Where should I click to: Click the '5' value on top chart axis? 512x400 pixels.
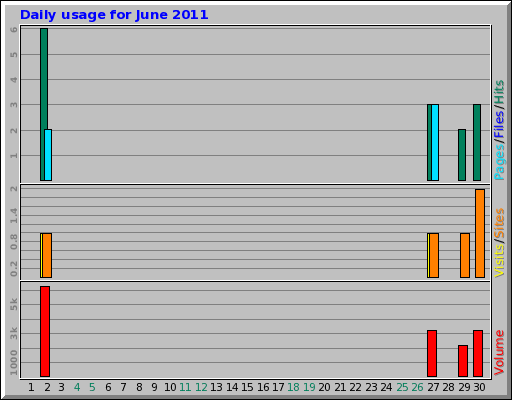pos(14,54)
